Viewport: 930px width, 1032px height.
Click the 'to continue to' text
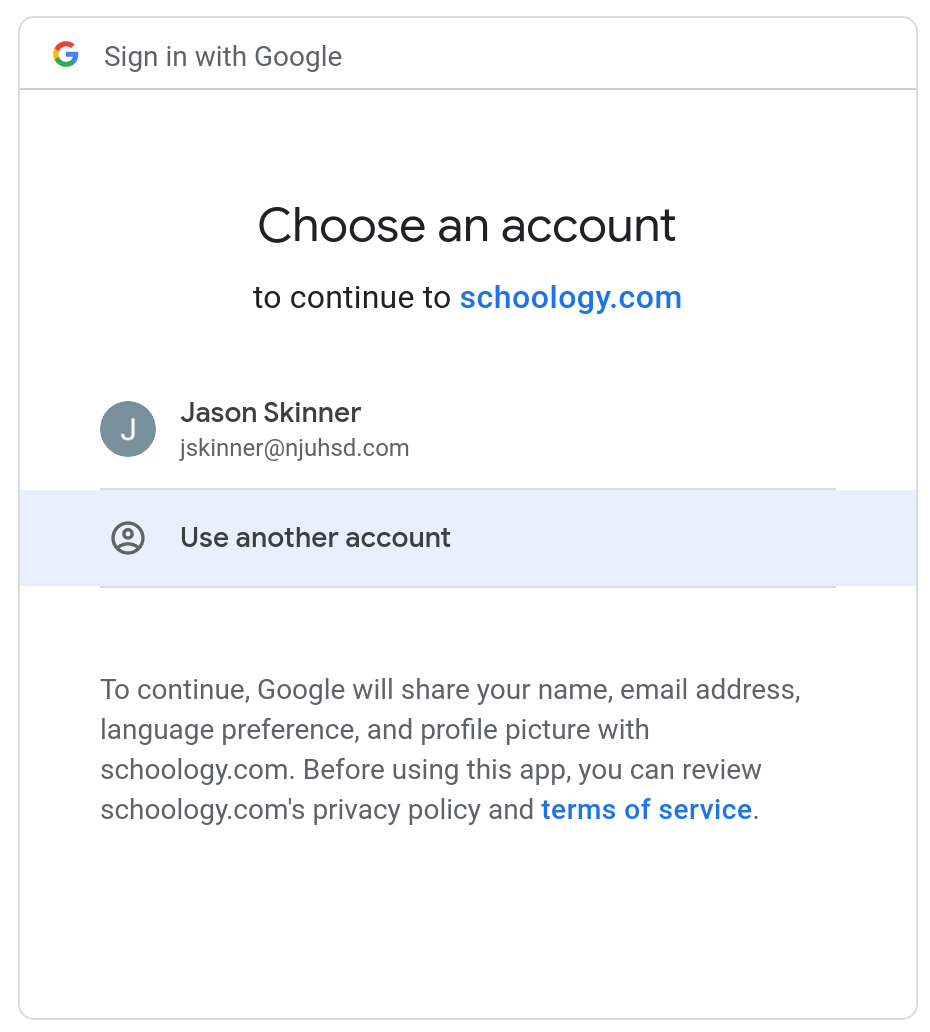point(351,297)
